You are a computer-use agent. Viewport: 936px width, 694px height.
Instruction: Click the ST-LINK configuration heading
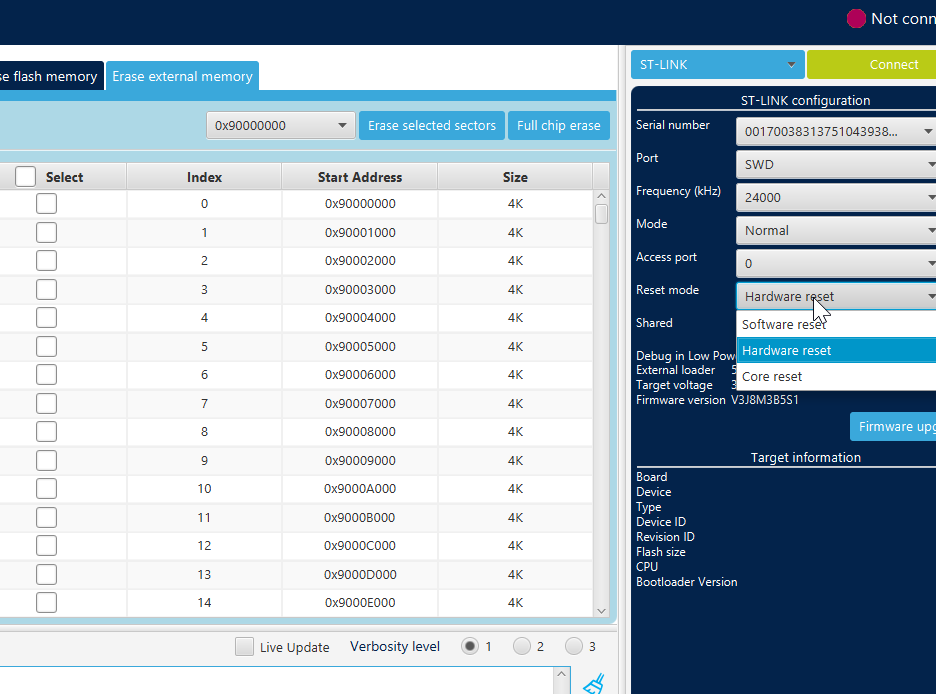point(805,100)
